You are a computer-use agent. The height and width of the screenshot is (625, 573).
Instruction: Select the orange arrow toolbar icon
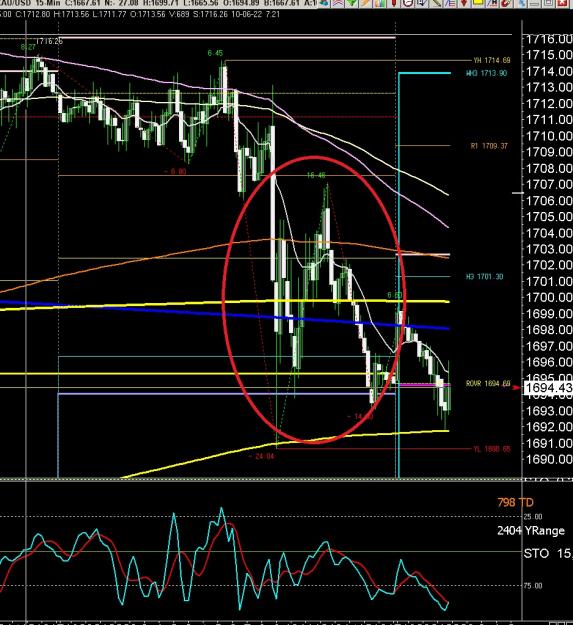tap(366, 3)
